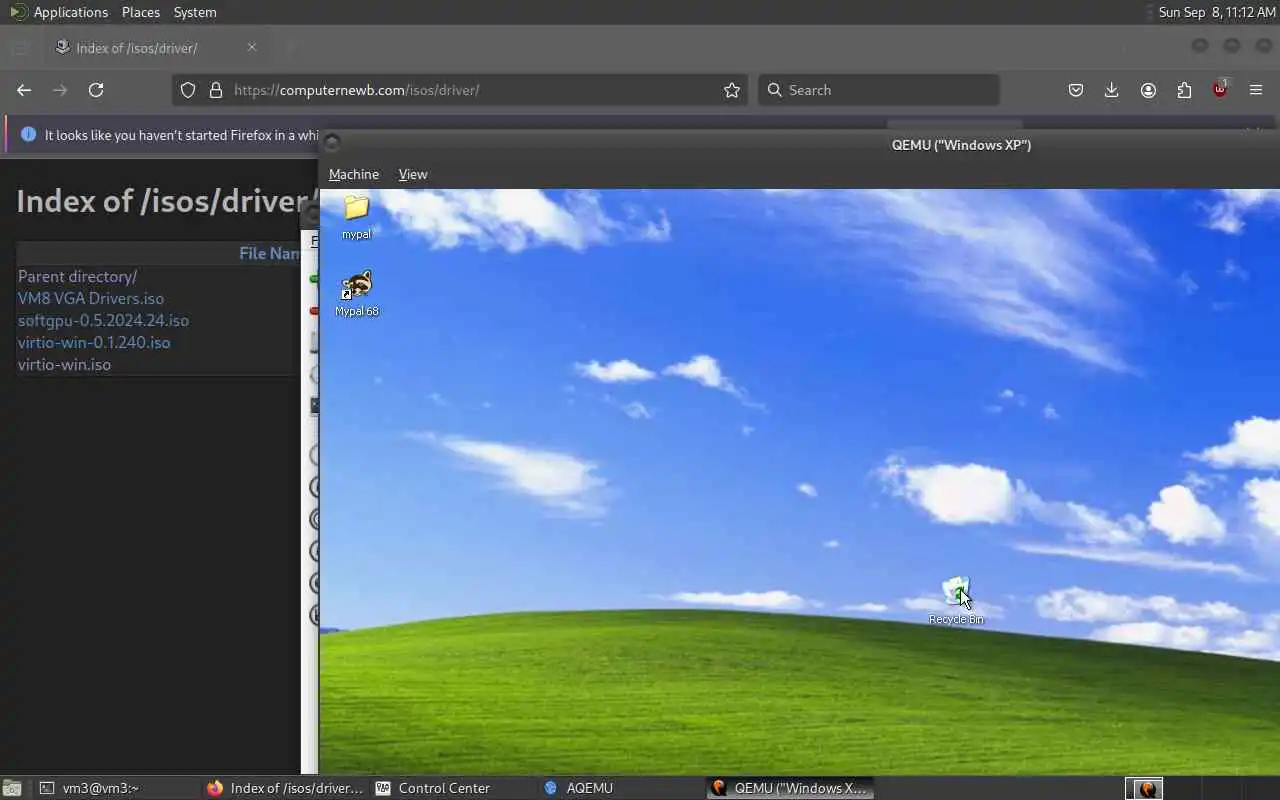Download virtio-win-0.1.240.iso
The height and width of the screenshot is (800, 1280).
point(94,342)
